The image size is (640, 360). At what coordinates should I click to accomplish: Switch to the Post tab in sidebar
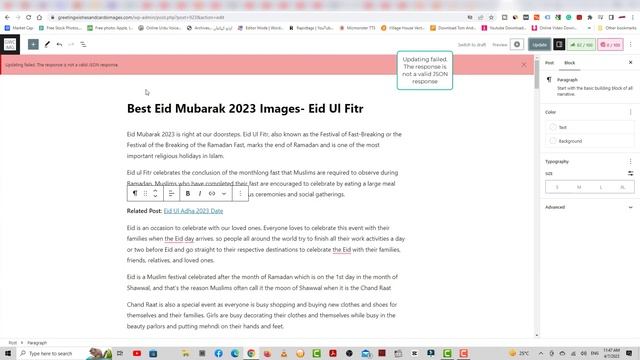(x=549, y=63)
